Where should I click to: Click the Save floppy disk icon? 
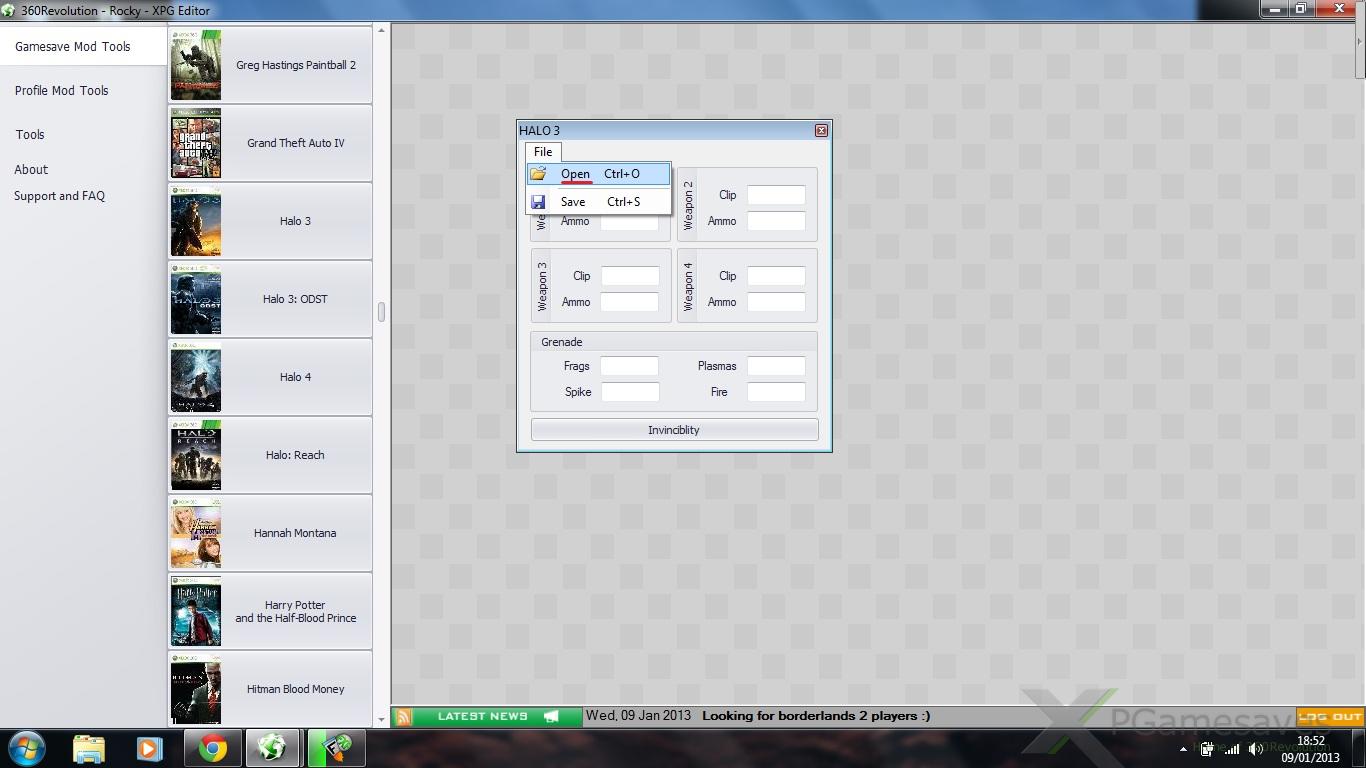point(538,202)
